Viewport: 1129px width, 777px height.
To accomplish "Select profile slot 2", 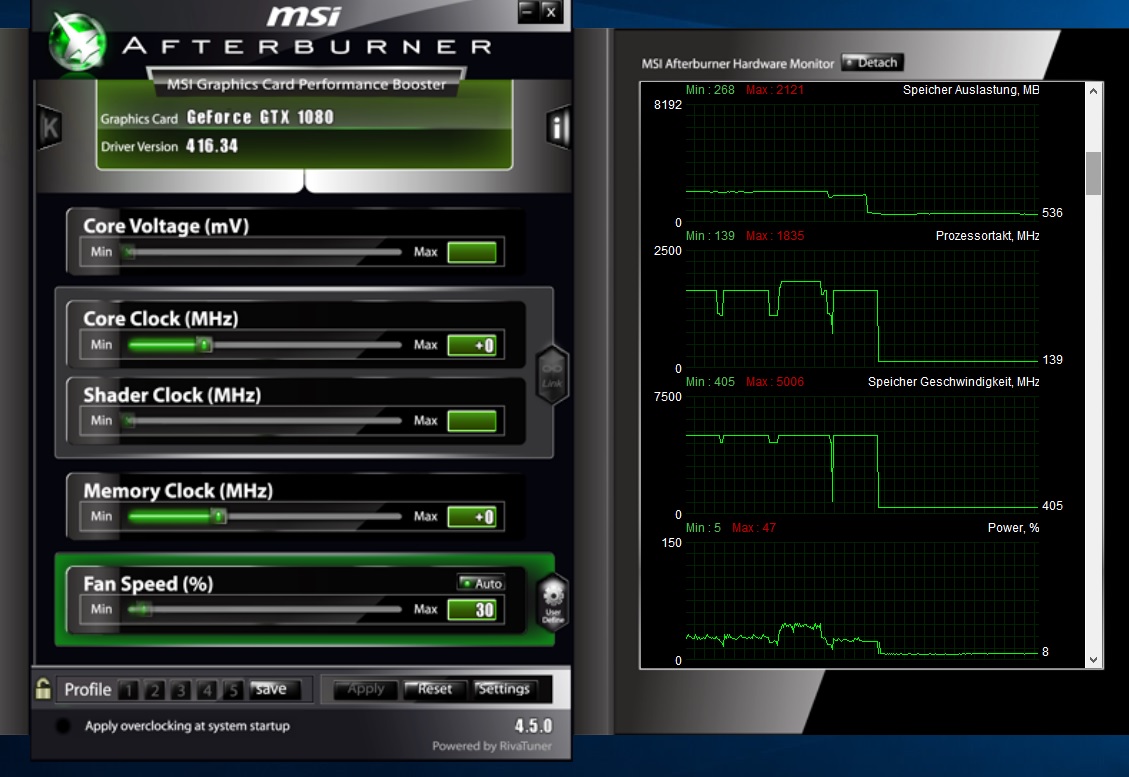I will click(x=154, y=690).
